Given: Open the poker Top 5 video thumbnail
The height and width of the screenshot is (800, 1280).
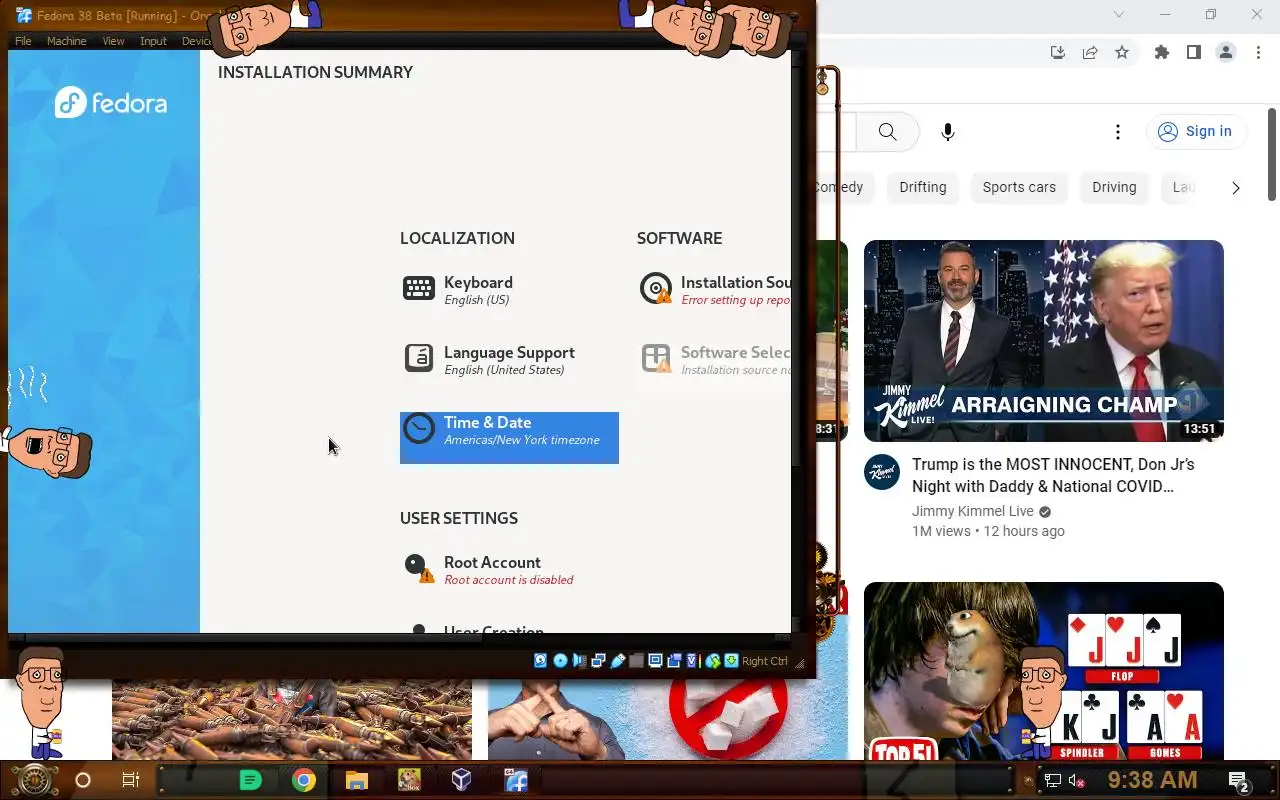Looking at the screenshot, I should [1044, 671].
